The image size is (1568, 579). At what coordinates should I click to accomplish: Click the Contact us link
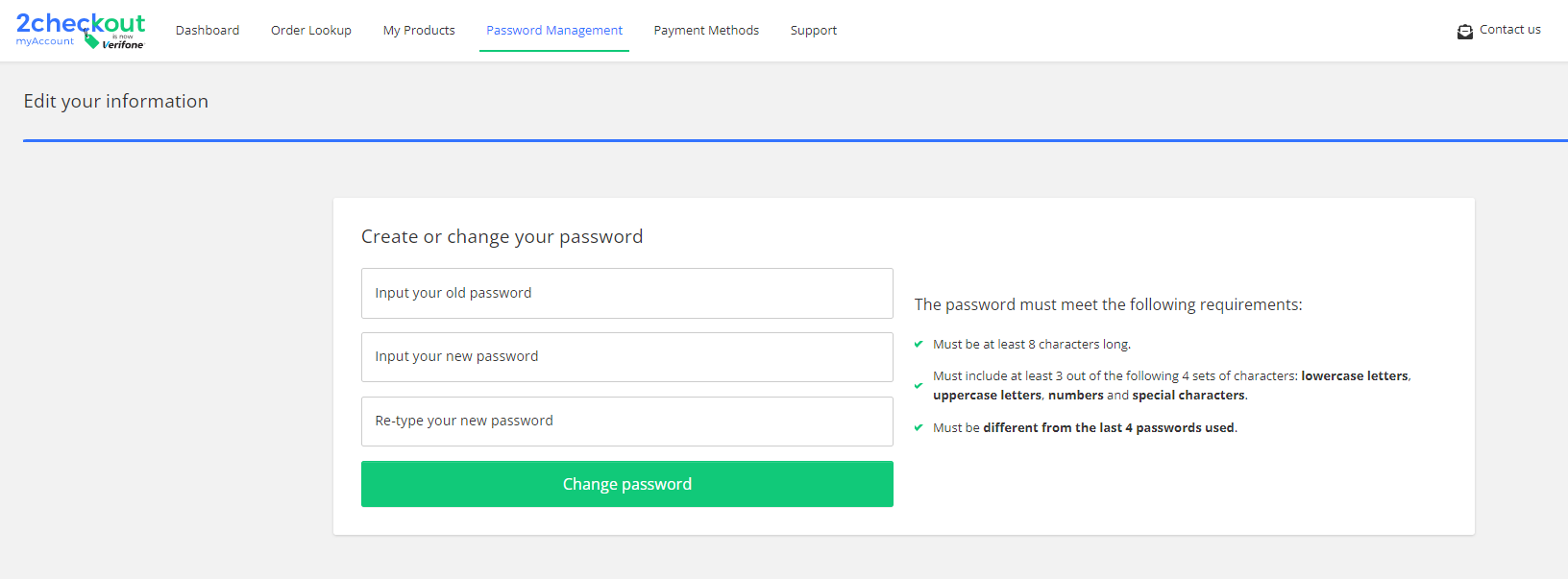(1509, 30)
